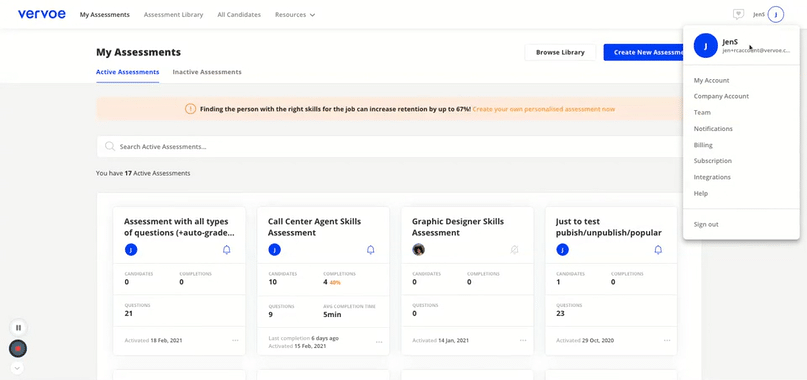Open Assessment Library nav item
The height and width of the screenshot is (380, 807).
pyautogui.click(x=173, y=15)
